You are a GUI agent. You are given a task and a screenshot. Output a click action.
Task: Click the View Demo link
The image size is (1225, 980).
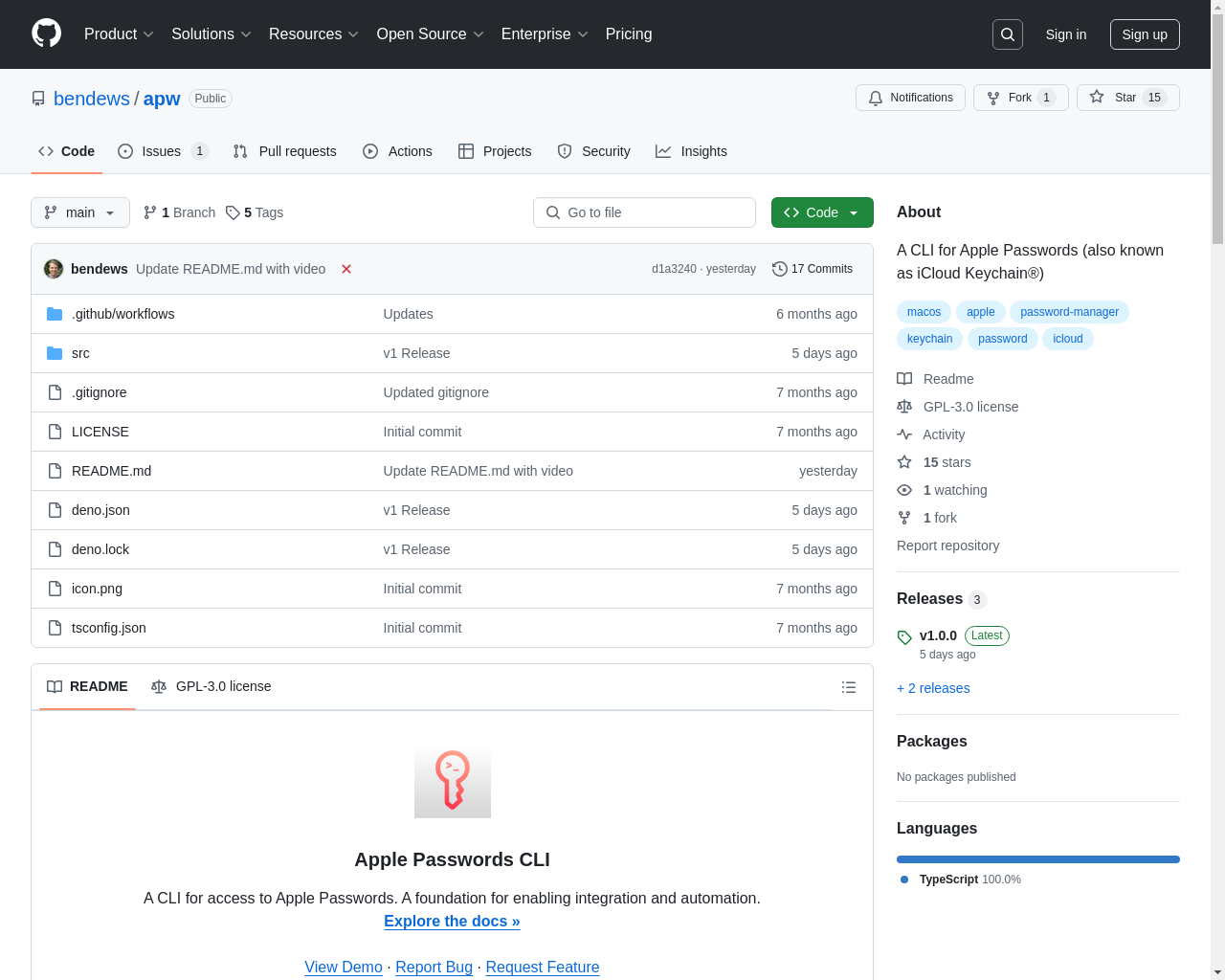344,968
